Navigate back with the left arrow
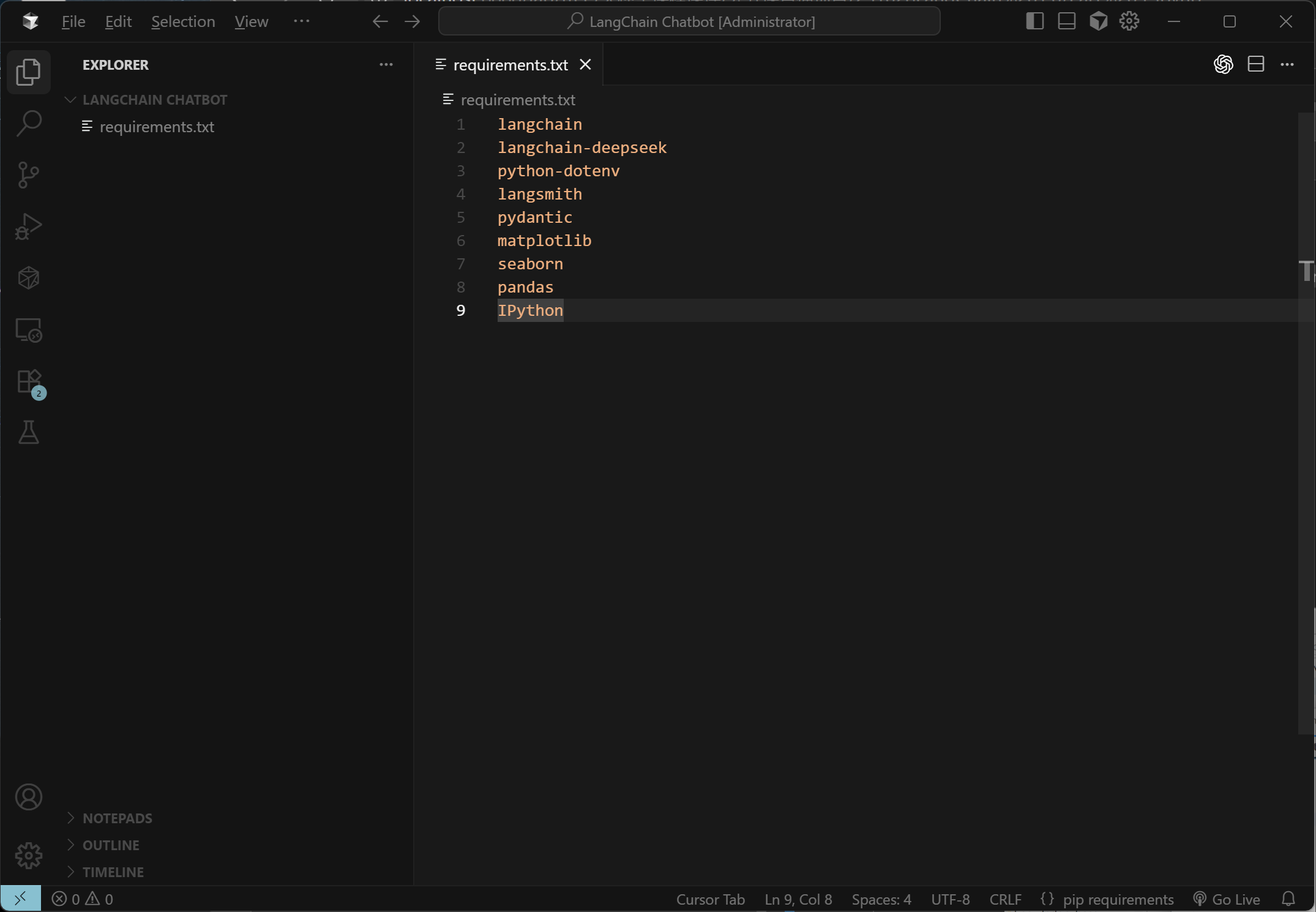 click(x=380, y=21)
